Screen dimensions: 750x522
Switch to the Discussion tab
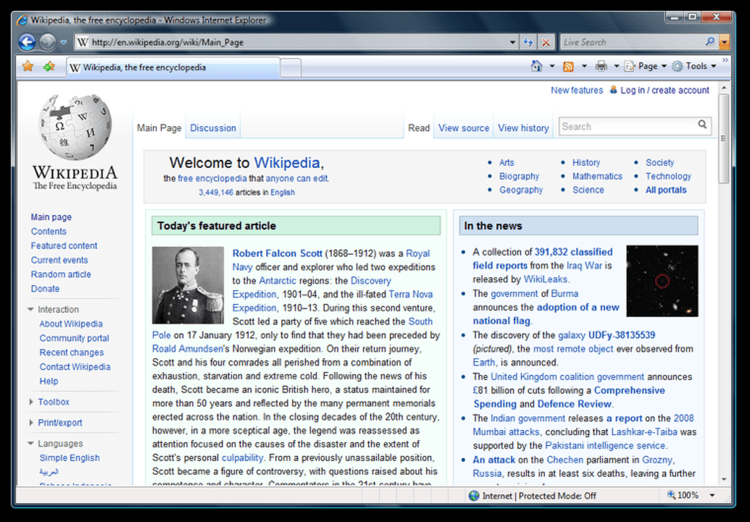[213, 128]
